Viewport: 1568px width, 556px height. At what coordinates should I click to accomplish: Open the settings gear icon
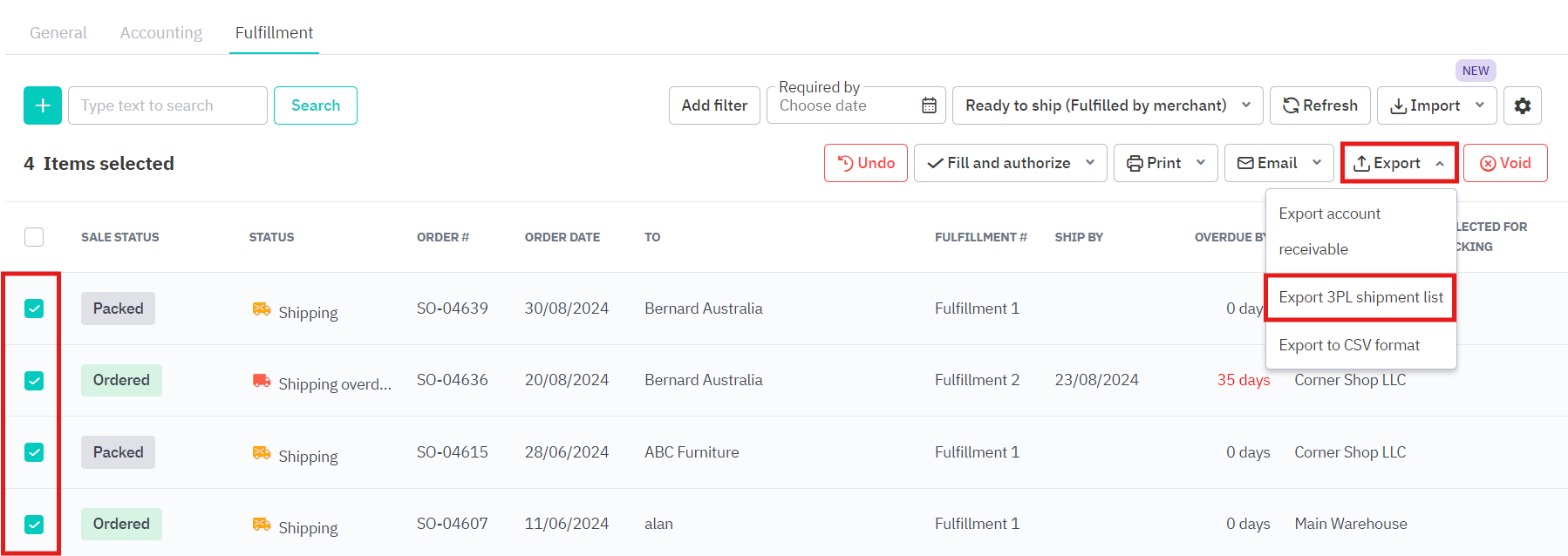(1522, 105)
